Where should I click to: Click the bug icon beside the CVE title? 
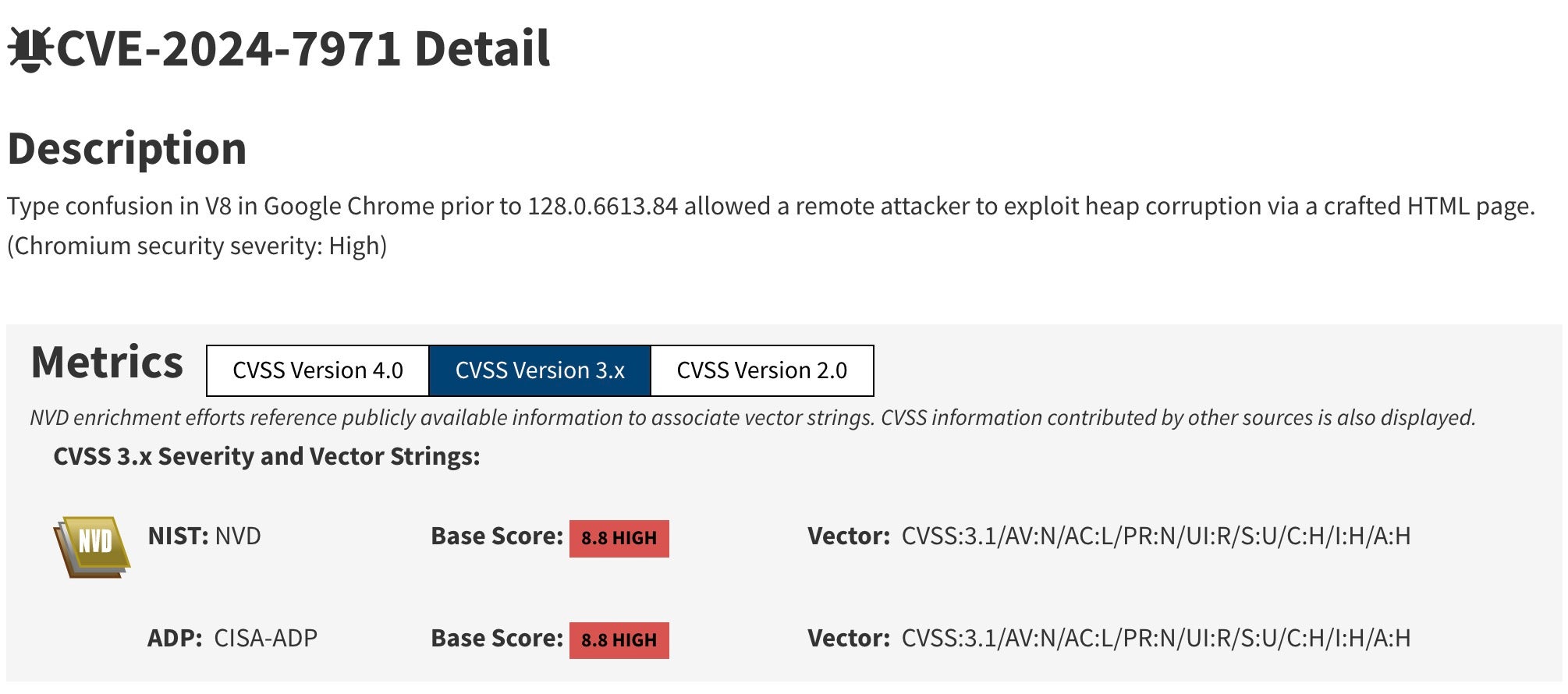coord(30,49)
